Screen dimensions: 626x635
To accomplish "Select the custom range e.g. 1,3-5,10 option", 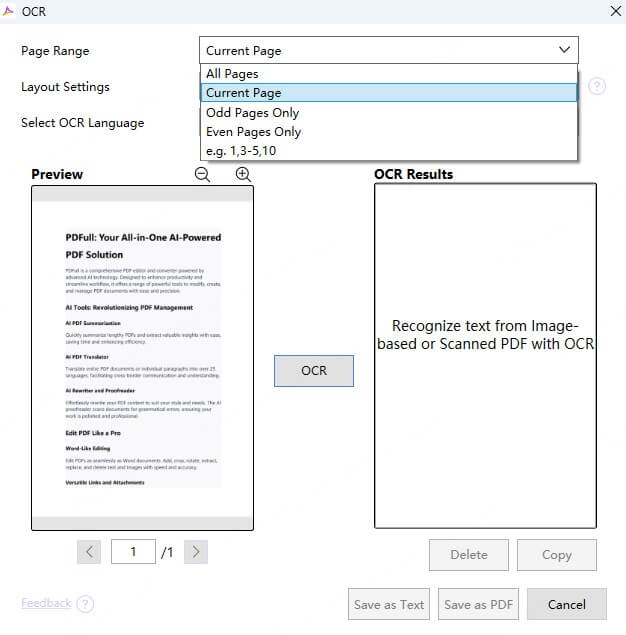I will [x=389, y=151].
